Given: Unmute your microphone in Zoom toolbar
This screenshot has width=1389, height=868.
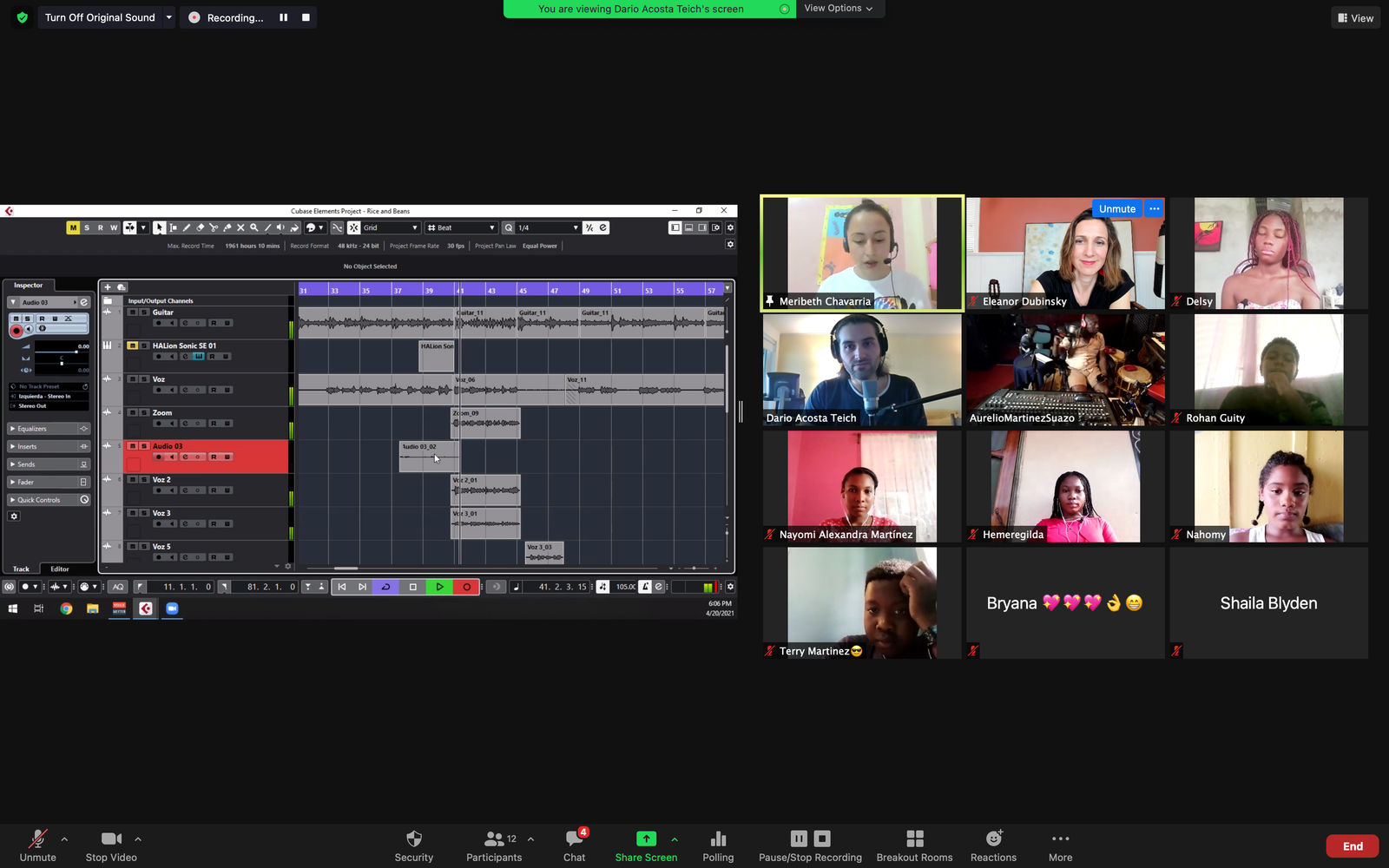Looking at the screenshot, I should pos(37,838).
